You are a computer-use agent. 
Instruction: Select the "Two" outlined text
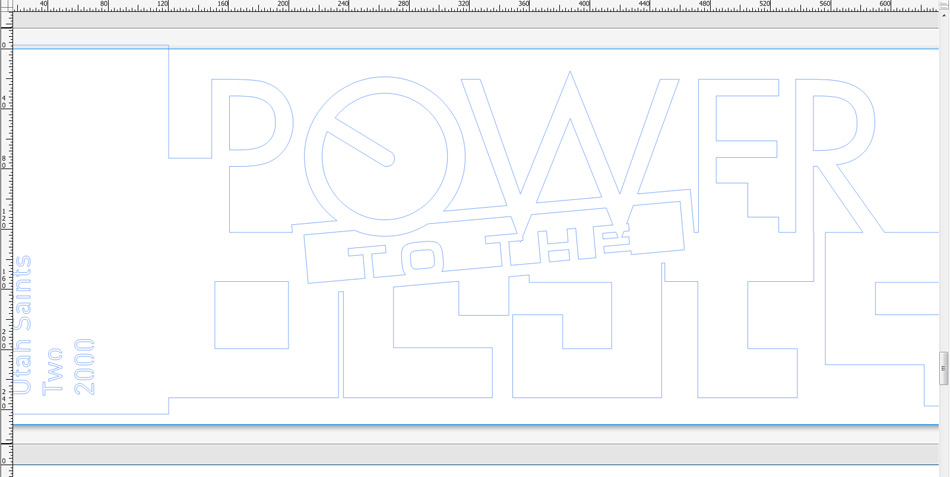(53, 372)
